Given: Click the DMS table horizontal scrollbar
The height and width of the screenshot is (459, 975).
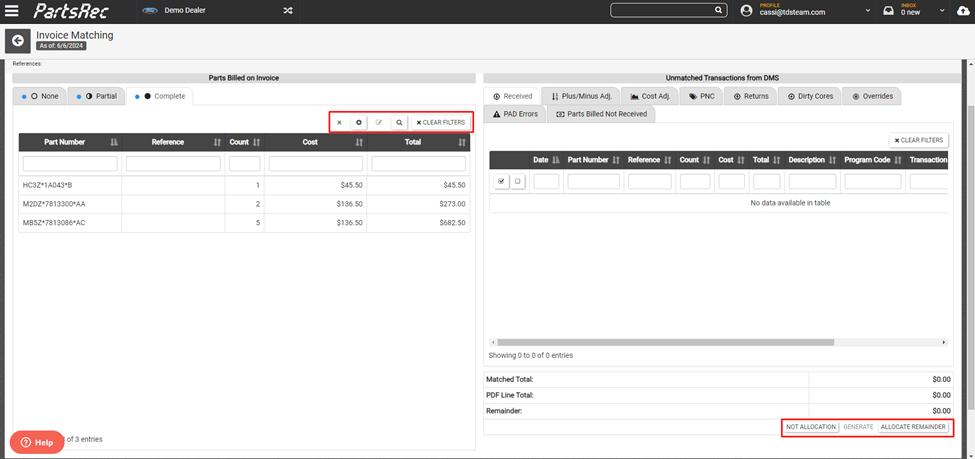Looking at the screenshot, I should [665, 342].
